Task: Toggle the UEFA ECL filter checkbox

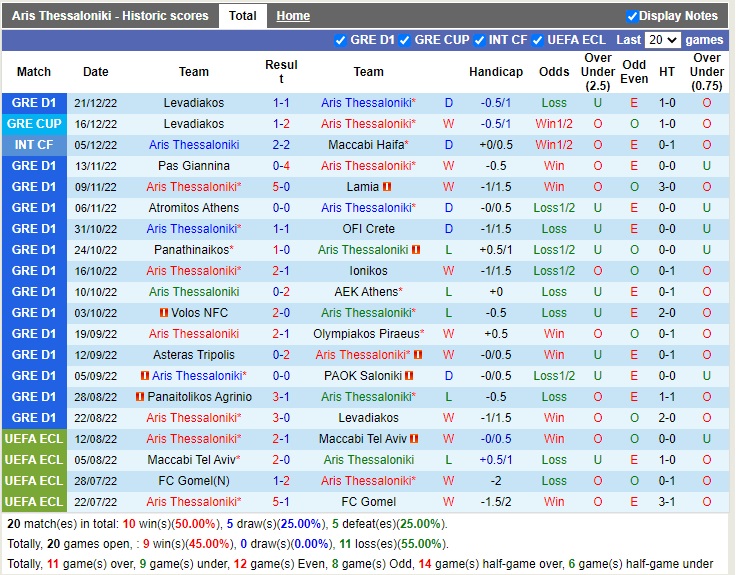Action: point(537,41)
